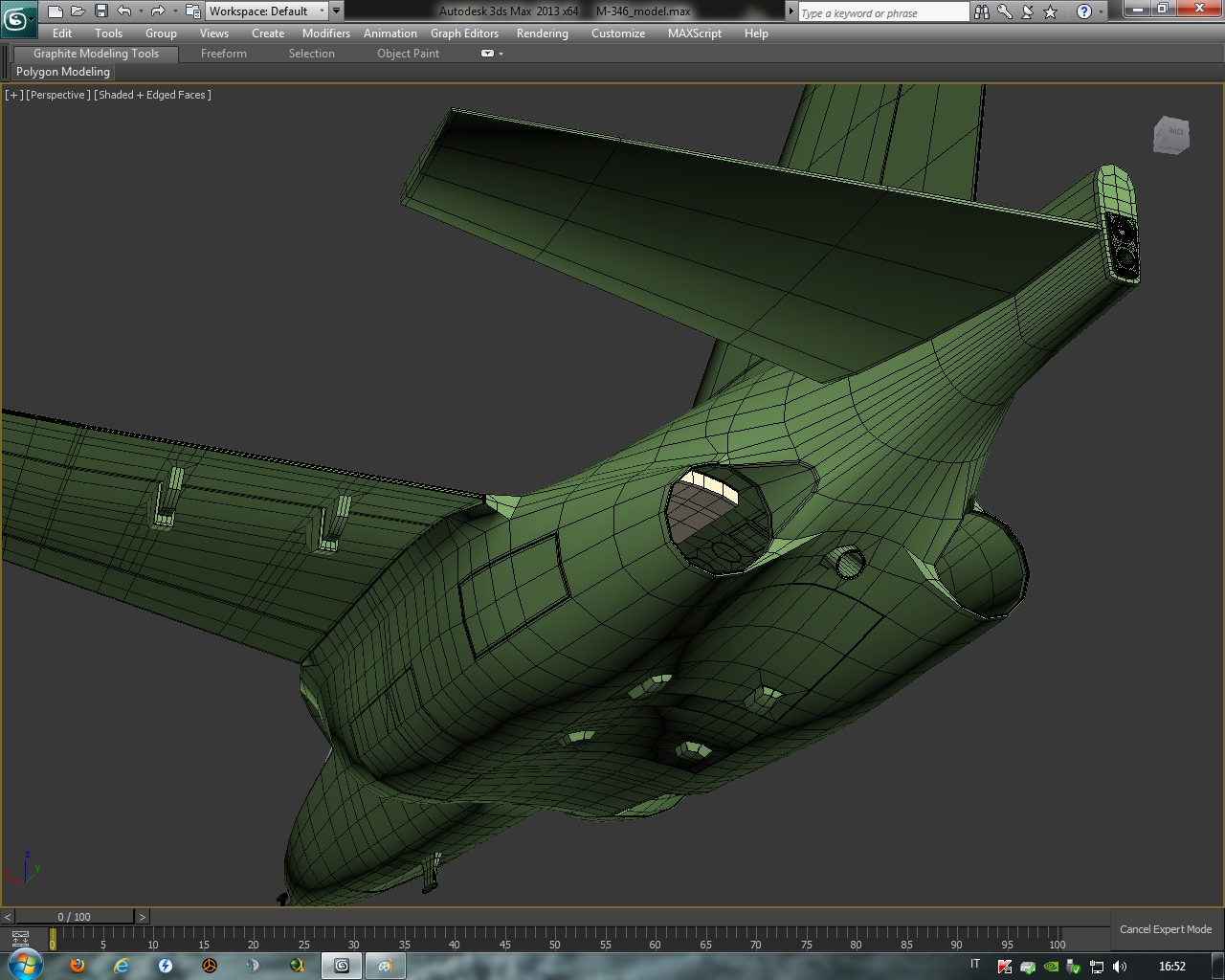Step time slider back one frame
The height and width of the screenshot is (980, 1225).
pos(8,917)
